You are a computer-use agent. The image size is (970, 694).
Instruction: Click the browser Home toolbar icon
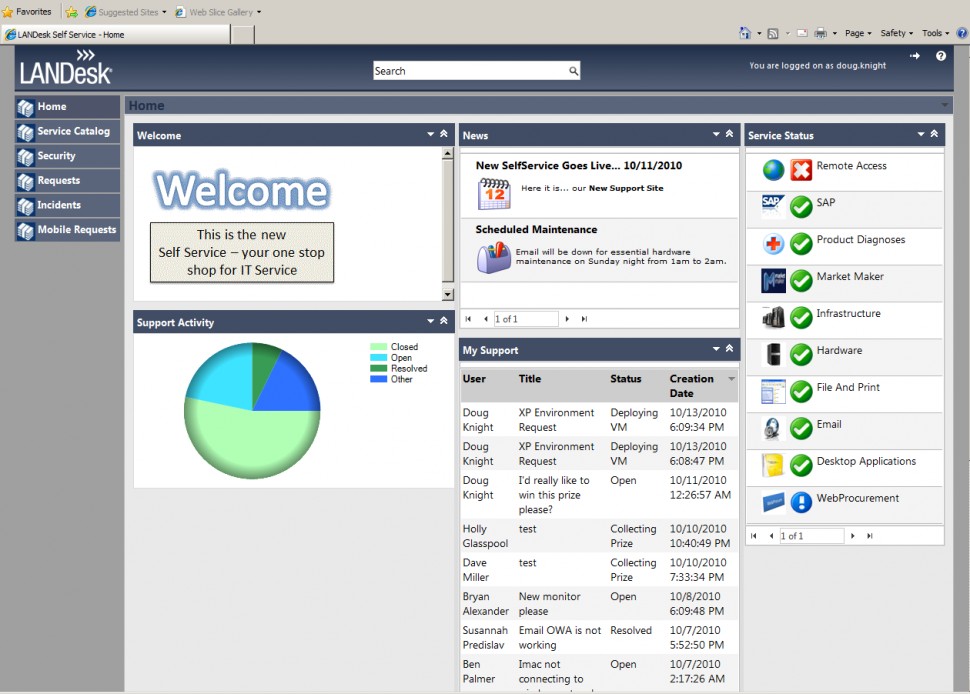tap(745, 33)
